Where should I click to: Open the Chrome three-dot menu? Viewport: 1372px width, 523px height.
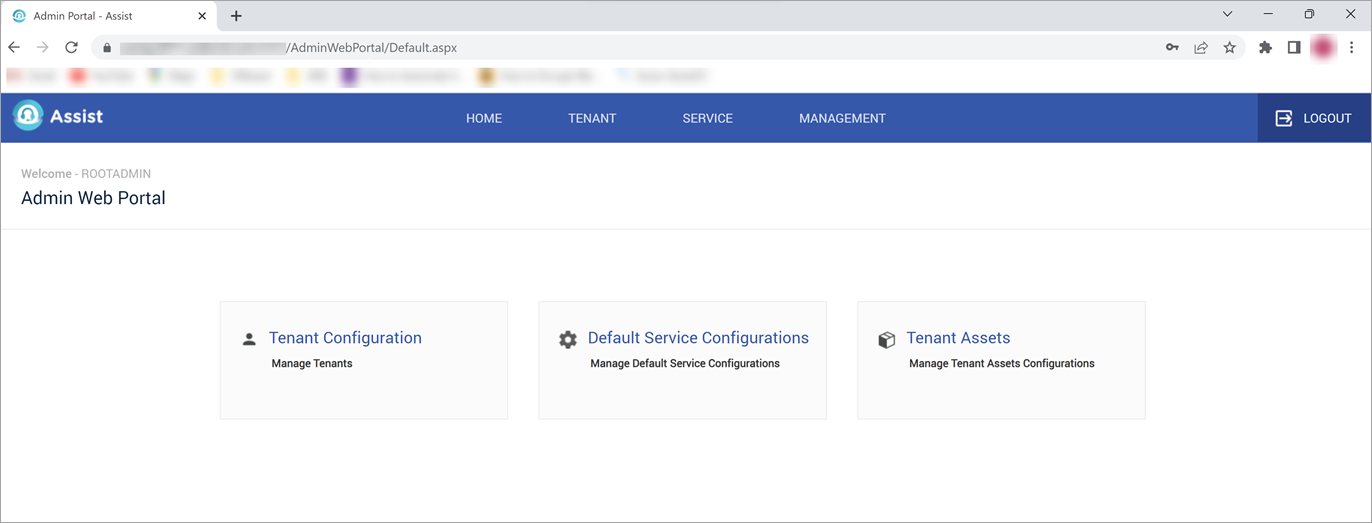point(1352,47)
